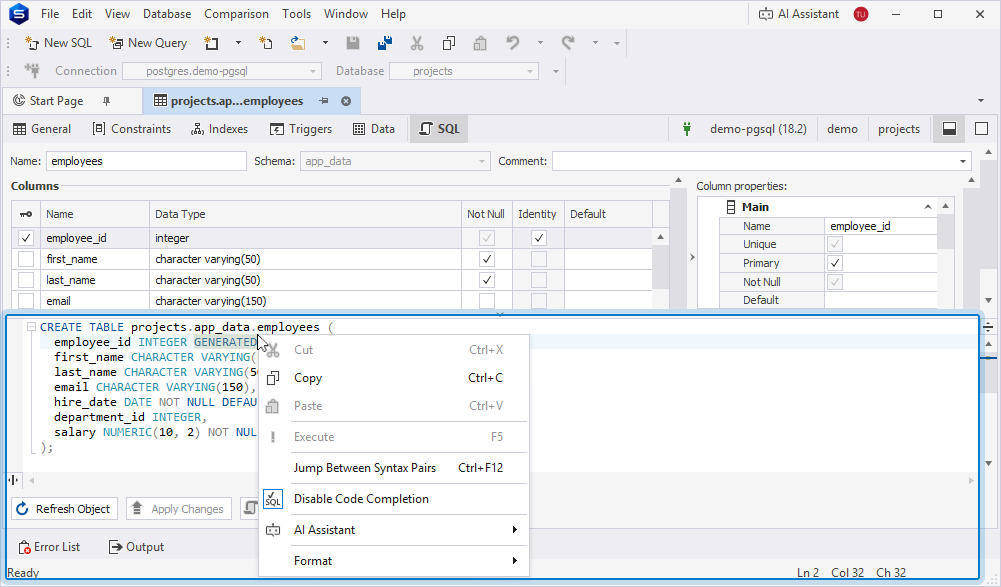Open the Tools menu
This screenshot has height=587, width=1001.
(x=296, y=14)
